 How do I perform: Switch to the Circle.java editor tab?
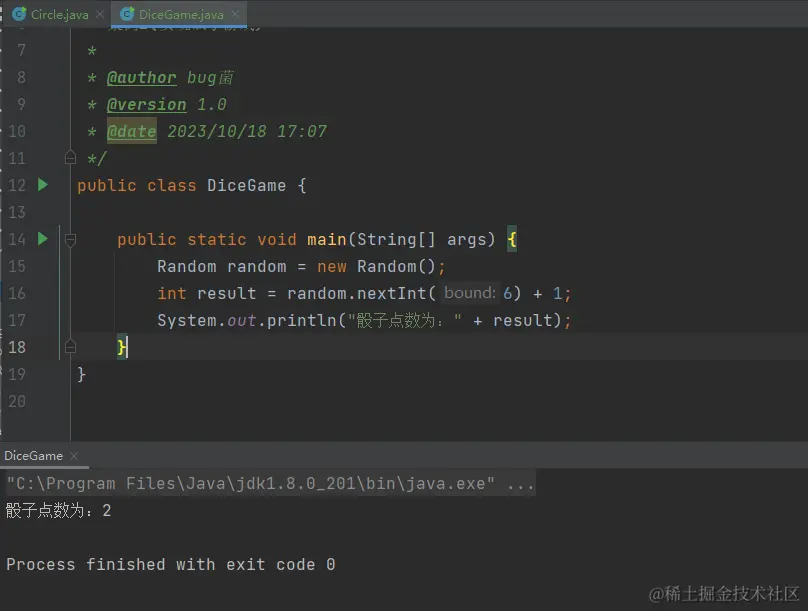(59, 14)
